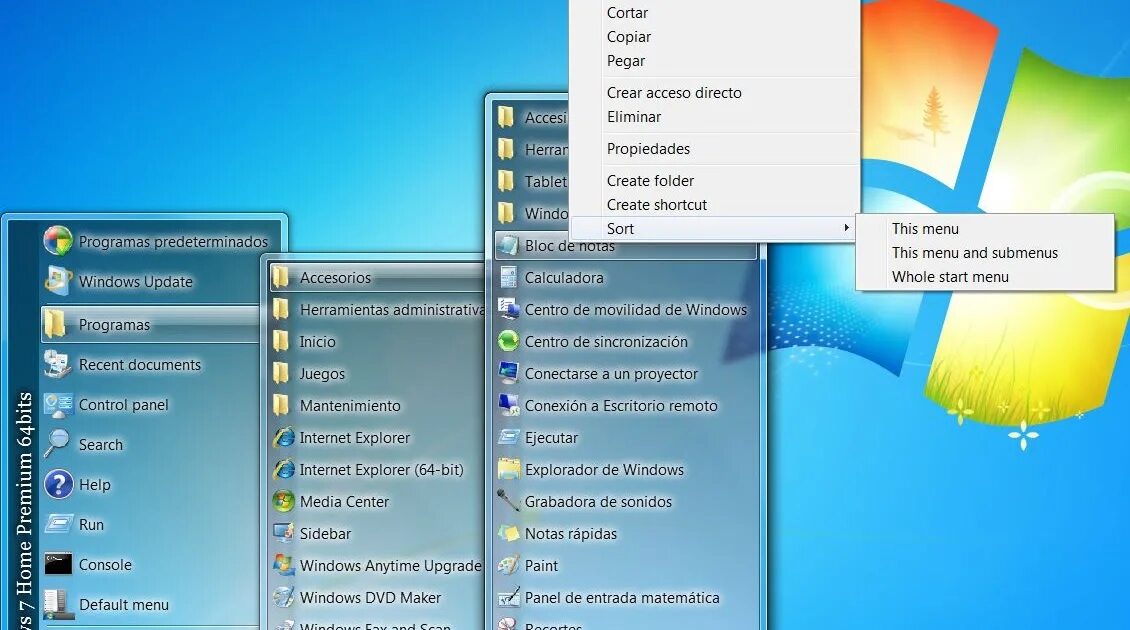Select Create shortcut menu entry
The height and width of the screenshot is (630, 1130).
657,205
